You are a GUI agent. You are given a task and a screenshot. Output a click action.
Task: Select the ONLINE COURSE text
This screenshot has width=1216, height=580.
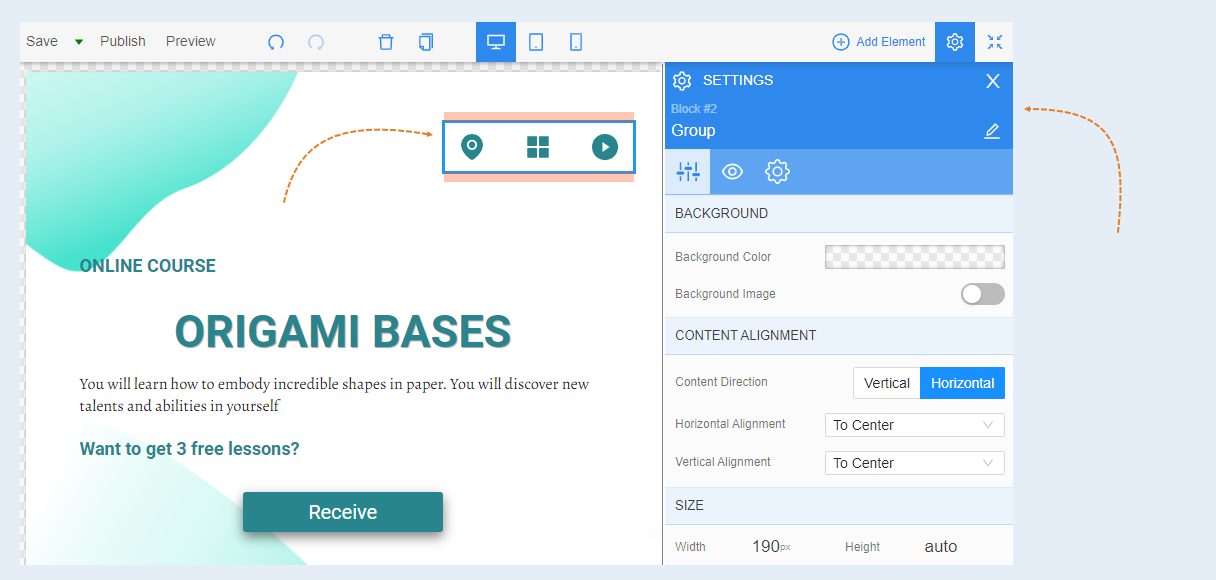(148, 266)
